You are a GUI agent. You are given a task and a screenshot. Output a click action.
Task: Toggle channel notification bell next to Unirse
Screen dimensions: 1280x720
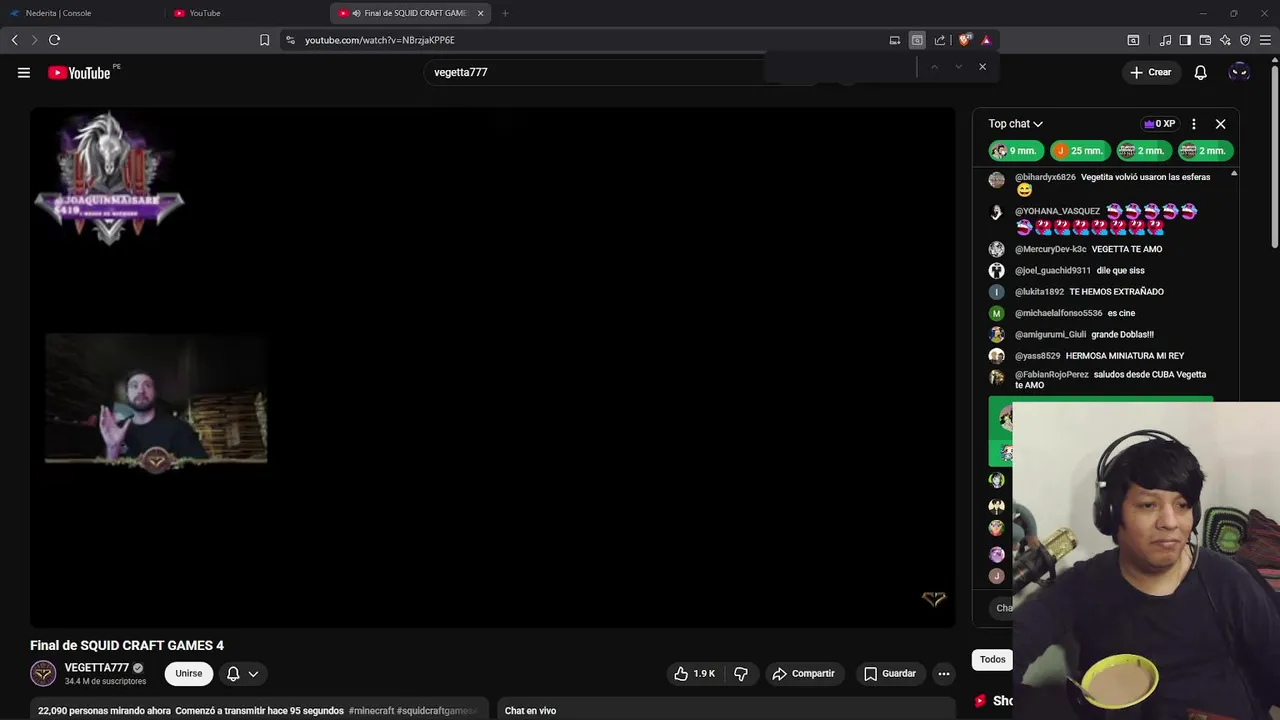click(233, 674)
